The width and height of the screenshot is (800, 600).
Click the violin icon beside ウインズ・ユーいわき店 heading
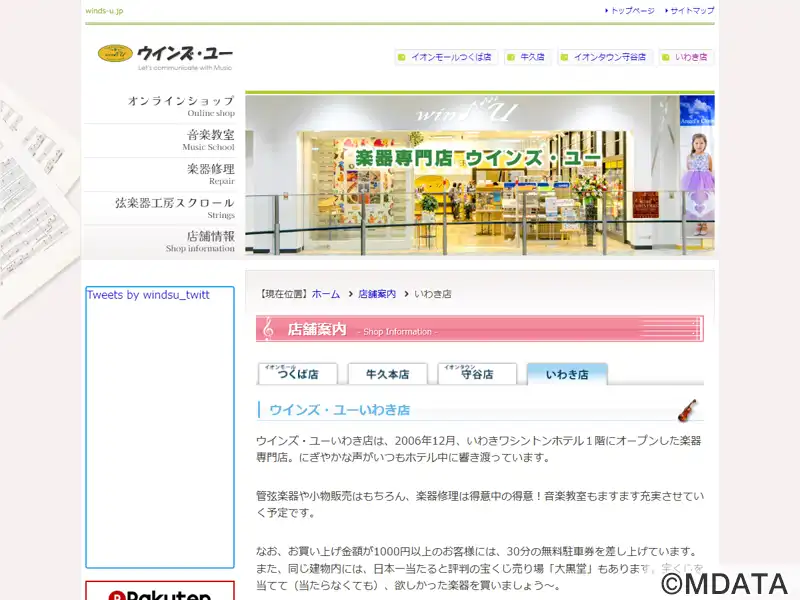687,410
